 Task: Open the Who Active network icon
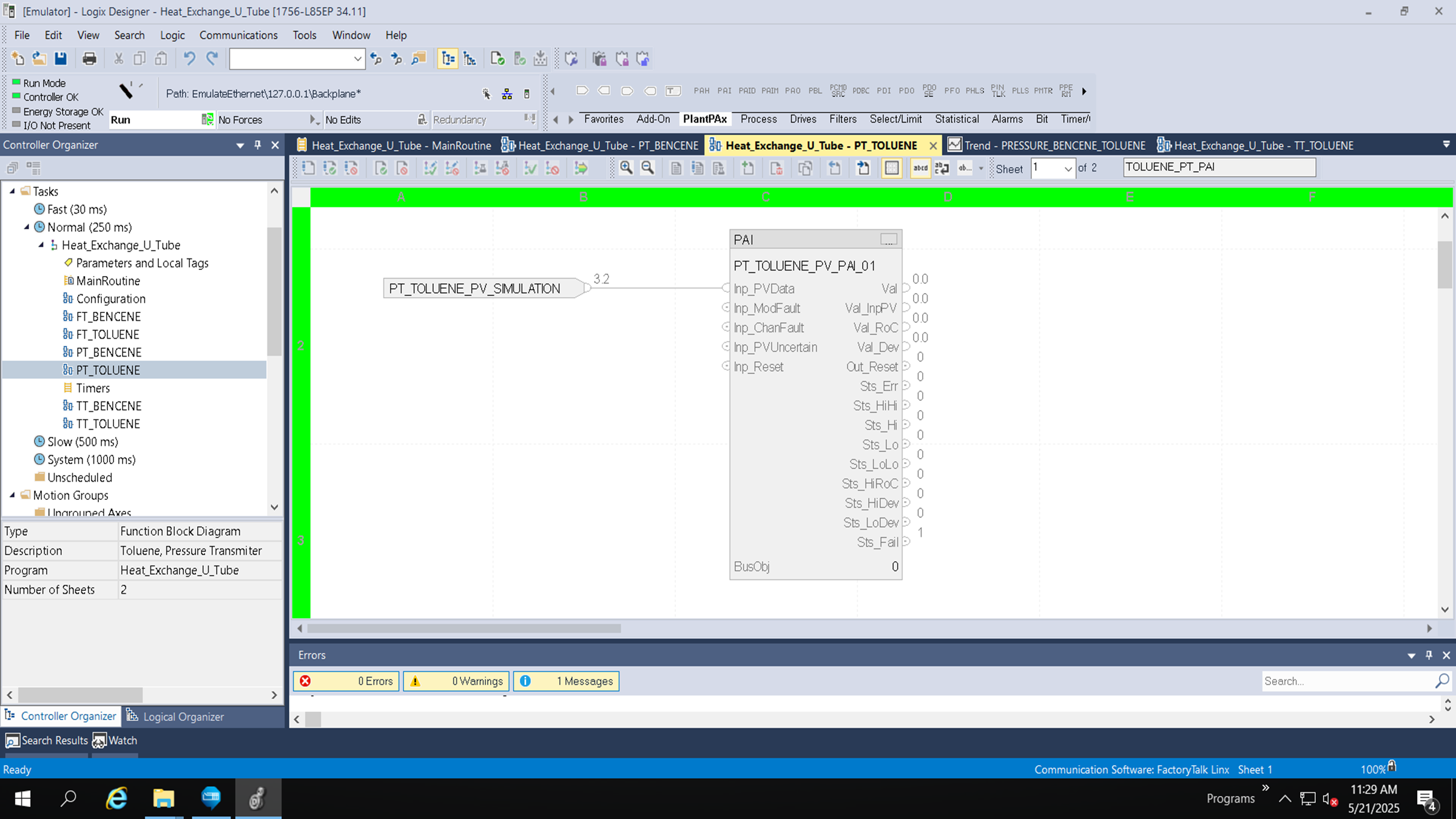[507, 94]
